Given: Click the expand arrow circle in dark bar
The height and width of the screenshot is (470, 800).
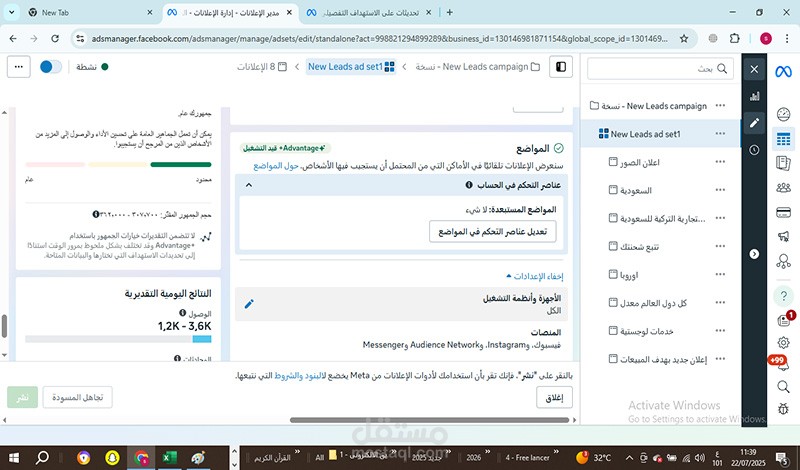Looking at the screenshot, I should pos(754,254).
